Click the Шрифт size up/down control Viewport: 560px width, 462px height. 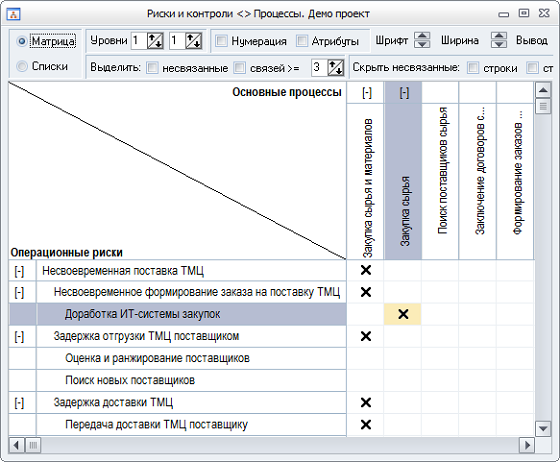(422, 40)
